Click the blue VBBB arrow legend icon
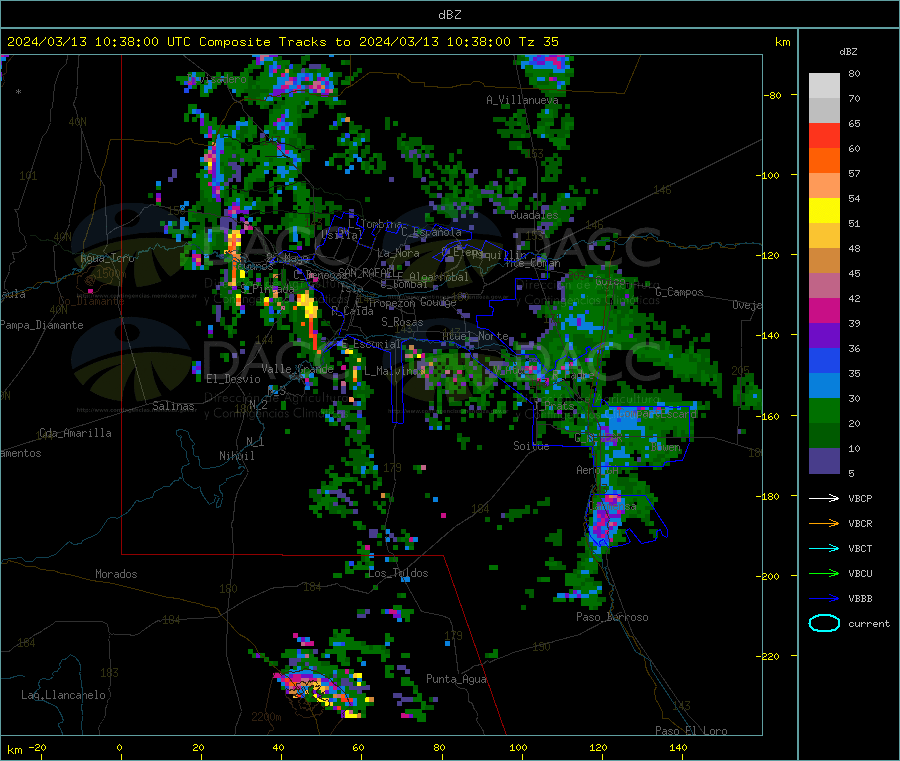Screen dimensions: 900x761 point(824,599)
